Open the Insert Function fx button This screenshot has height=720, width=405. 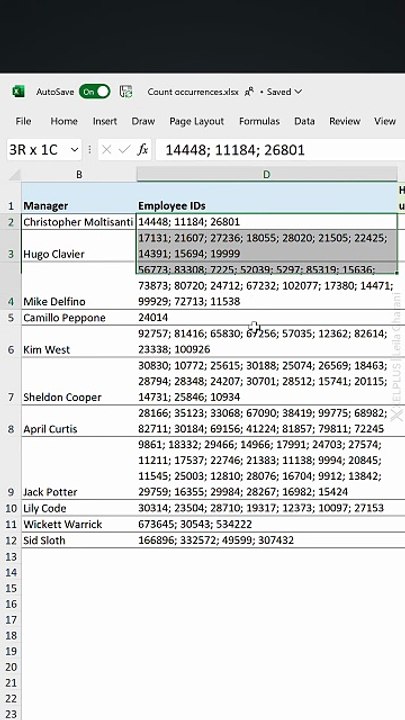[143, 150]
